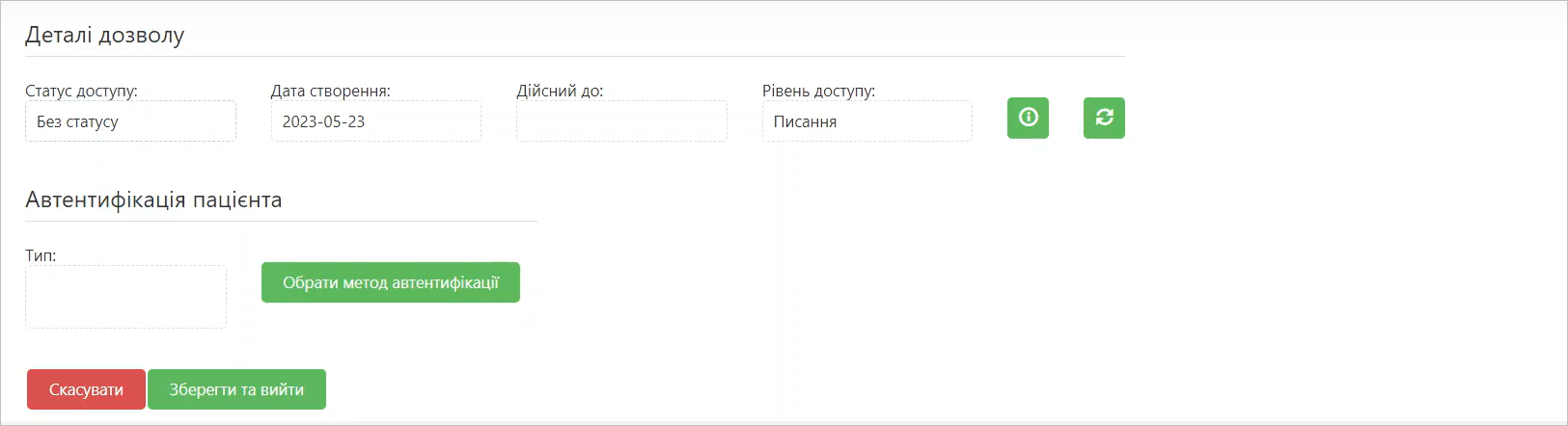Click the Деталі дозволу section heading

pyautogui.click(x=104, y=36)
